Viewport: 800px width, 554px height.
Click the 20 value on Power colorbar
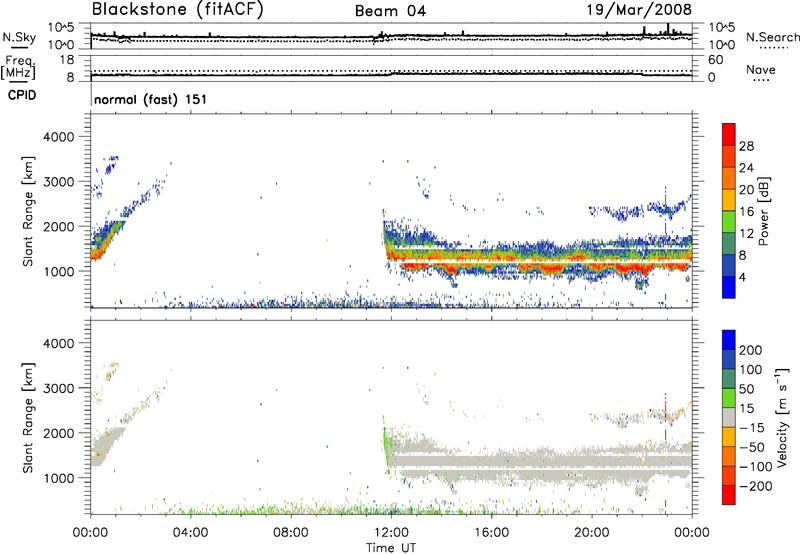click(x=746, y=190)
